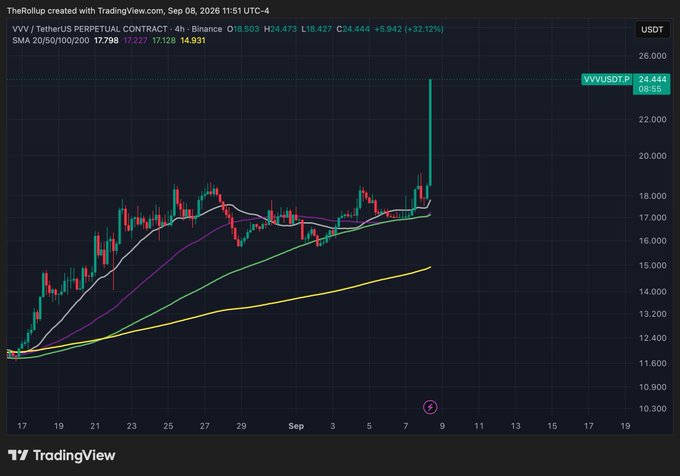Click the purple SMA 50 value 17.227
This screenshot has width=680, height=476.
pos(135,40)
